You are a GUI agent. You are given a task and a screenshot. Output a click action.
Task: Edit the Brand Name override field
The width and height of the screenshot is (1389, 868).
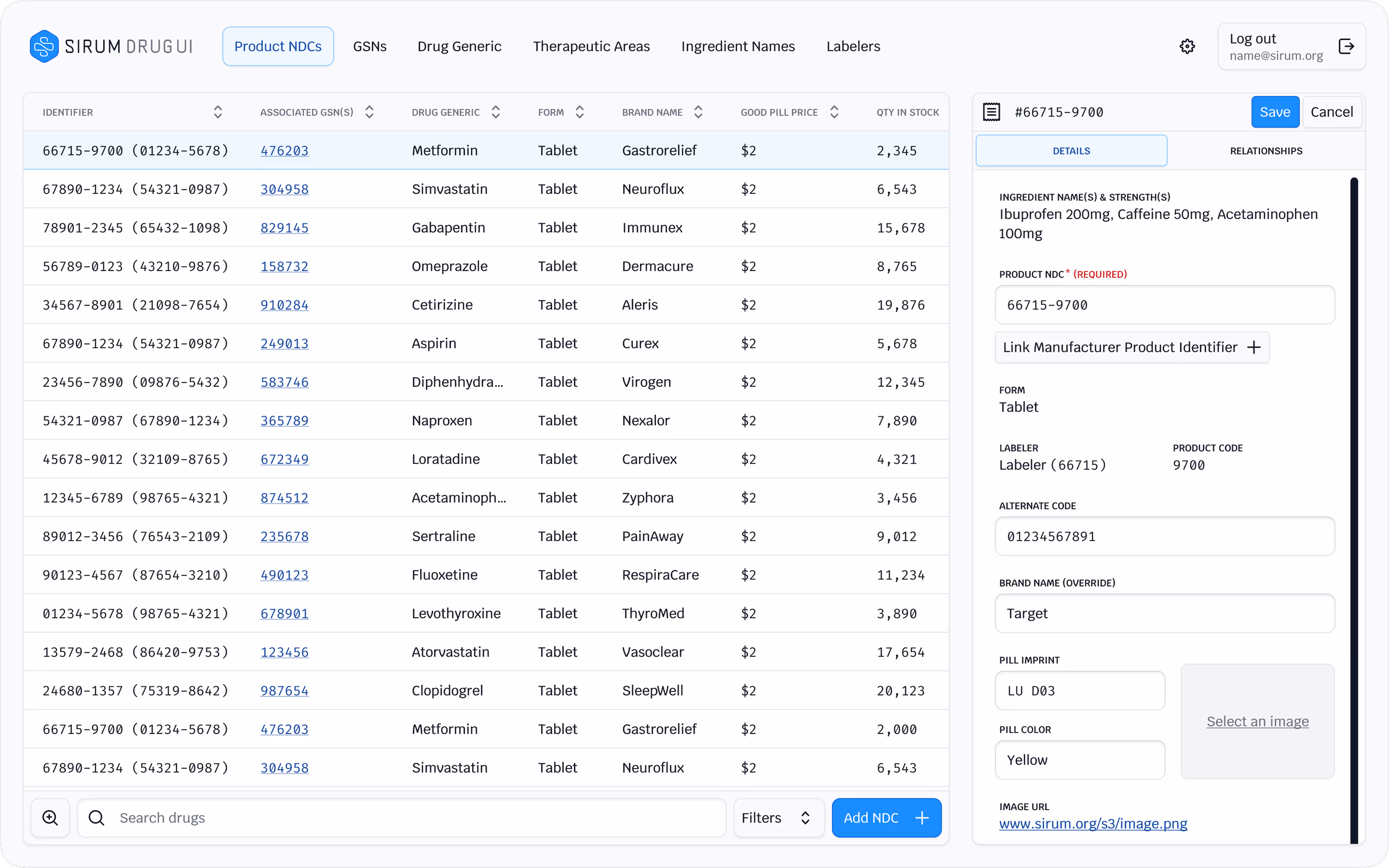click(x=1165, y=613)
